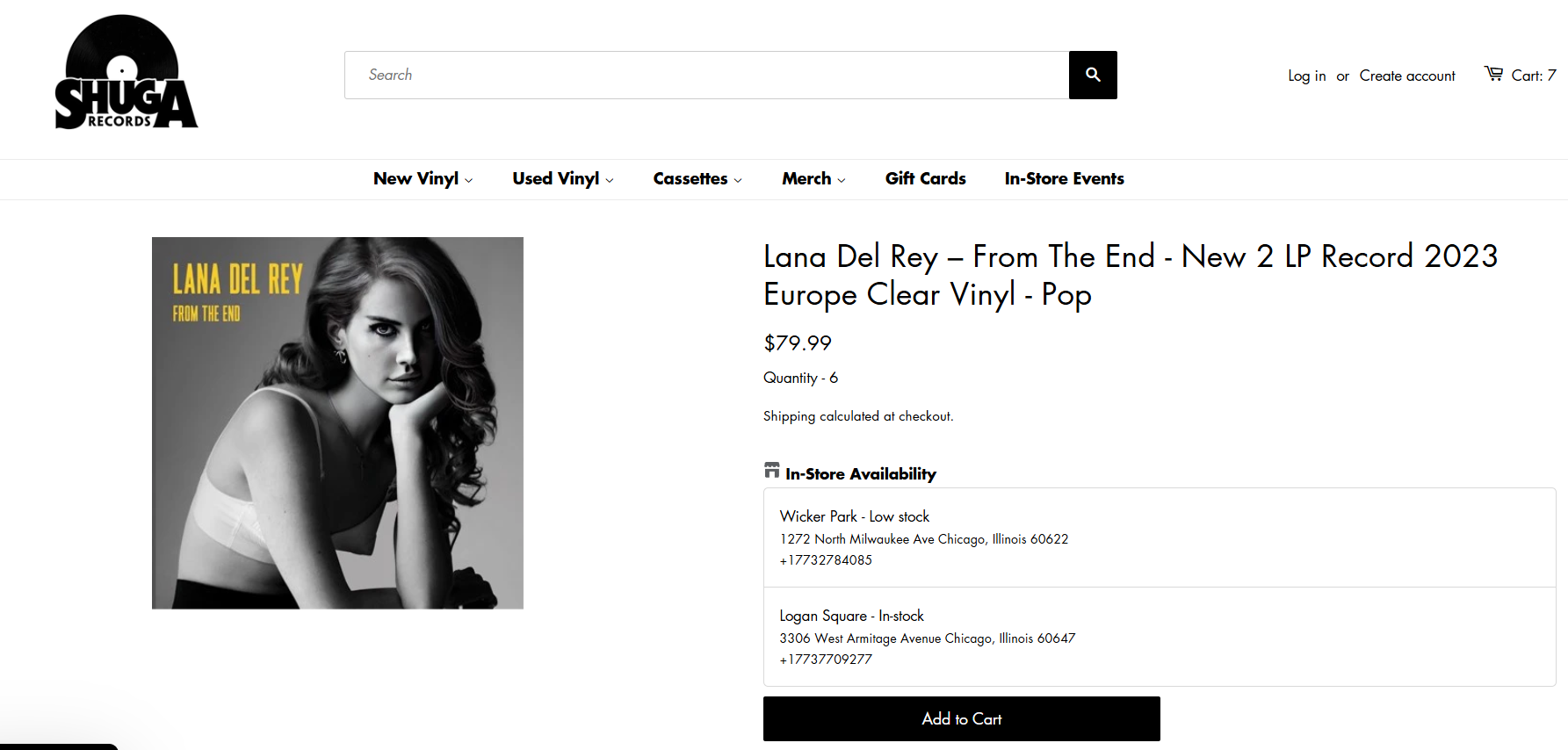Click the Lana Del Rey product title
Screen dimensions: 1568x750
[1130, 275]
